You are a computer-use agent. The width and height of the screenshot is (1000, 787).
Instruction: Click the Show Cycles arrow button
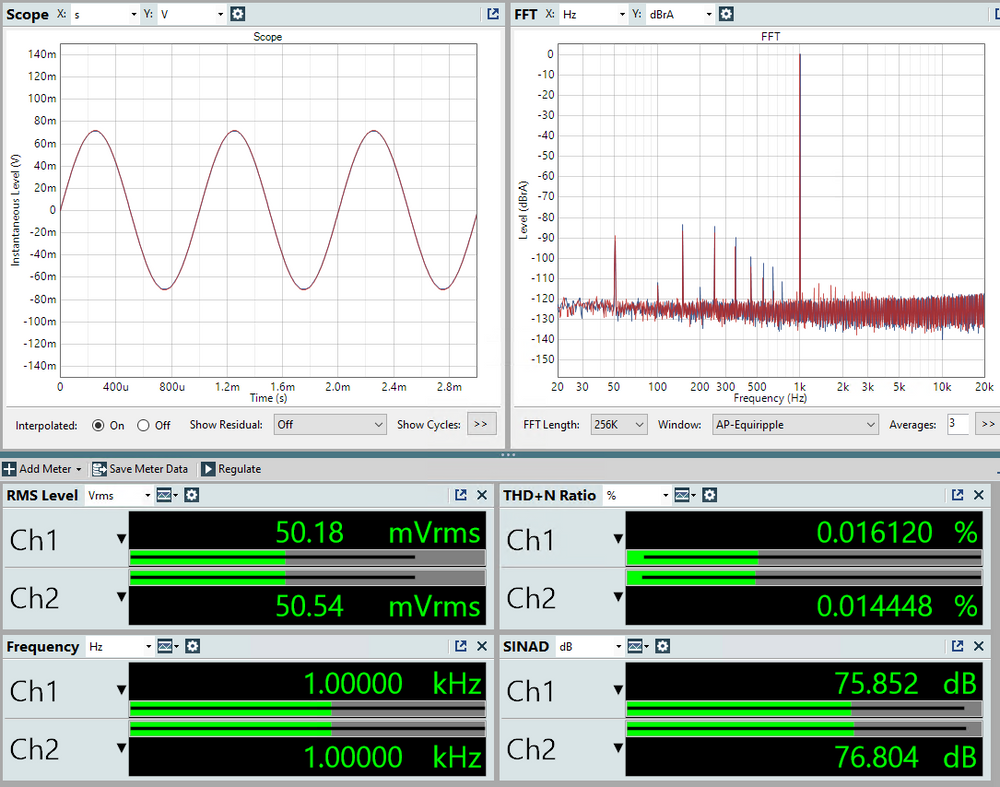tap(480, 425)
